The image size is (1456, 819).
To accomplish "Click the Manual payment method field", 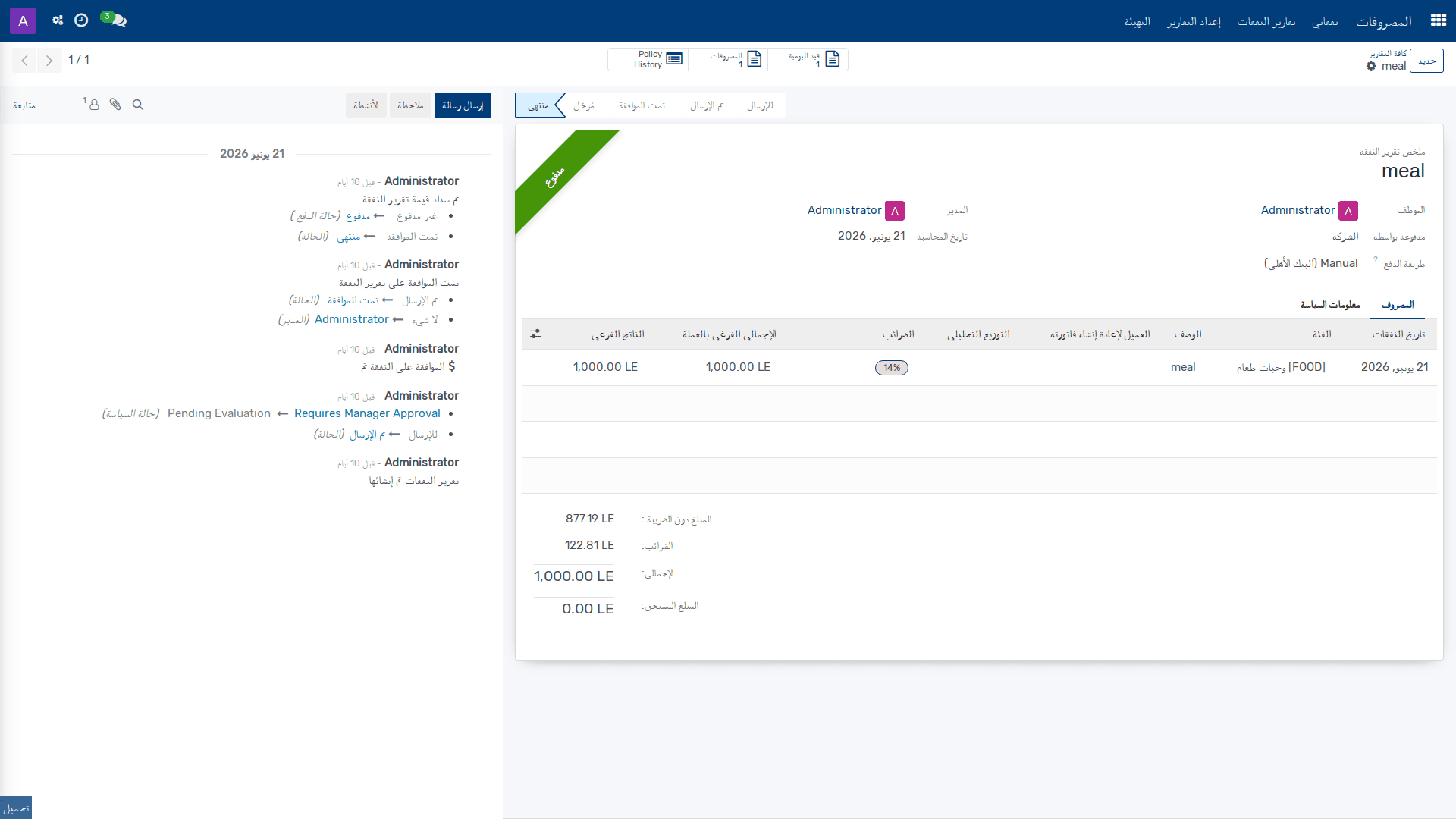I will 1310,263.
